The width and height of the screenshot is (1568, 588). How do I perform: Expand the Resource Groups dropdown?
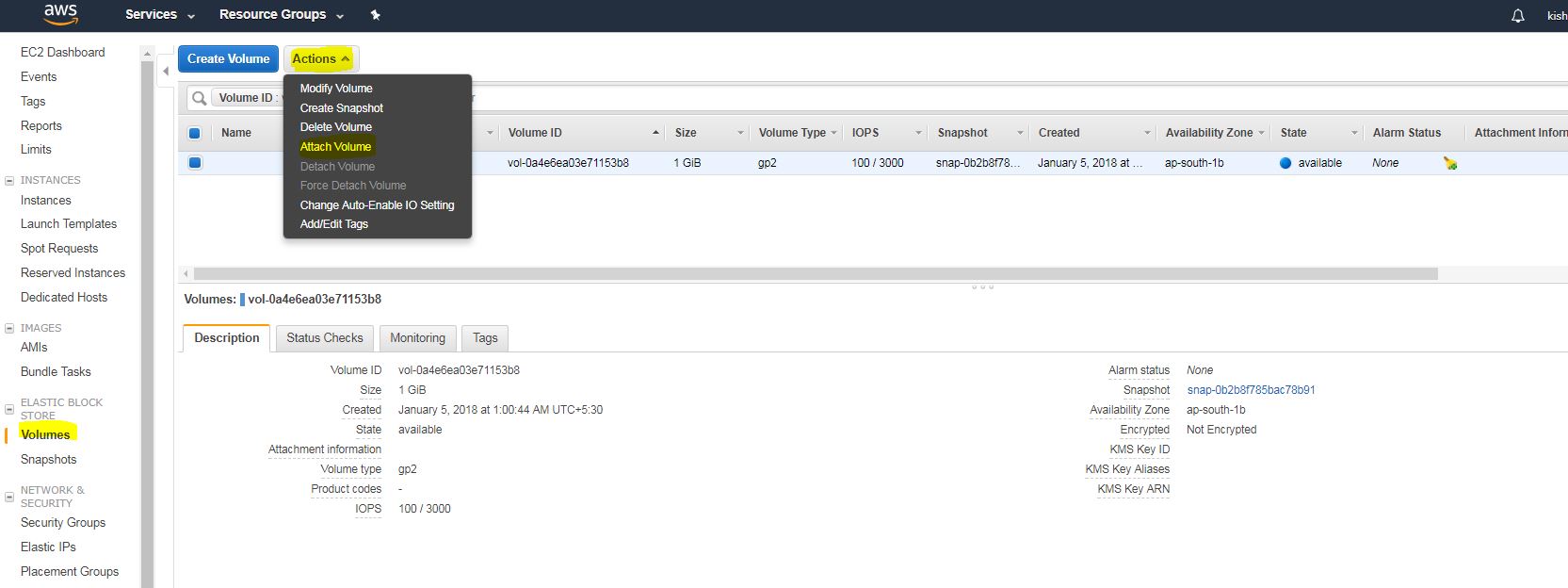[281, 15]
